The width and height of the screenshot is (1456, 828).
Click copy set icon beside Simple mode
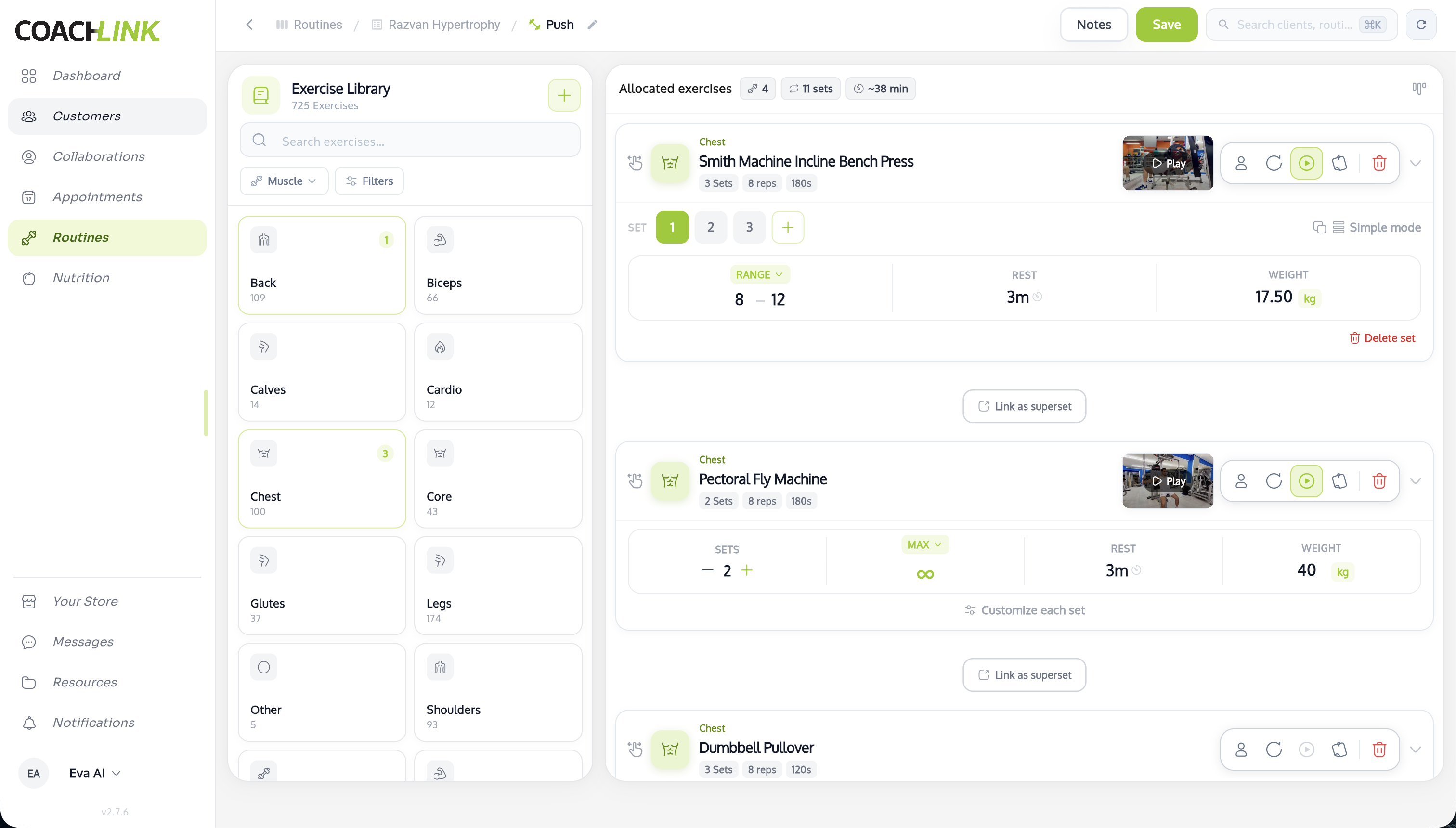1319,228
